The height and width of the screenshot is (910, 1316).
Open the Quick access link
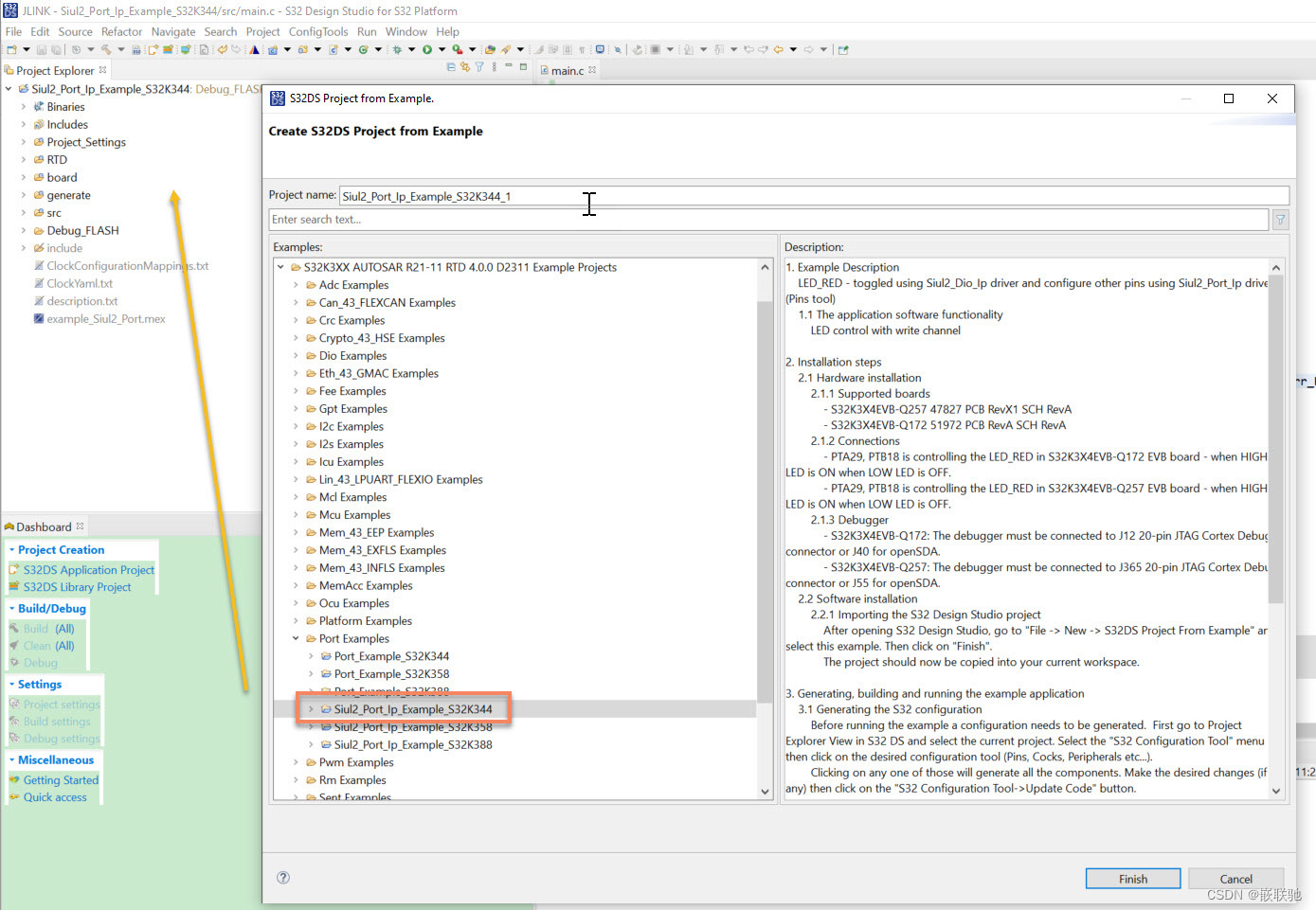pyautogui.click(x=55, y=797)
